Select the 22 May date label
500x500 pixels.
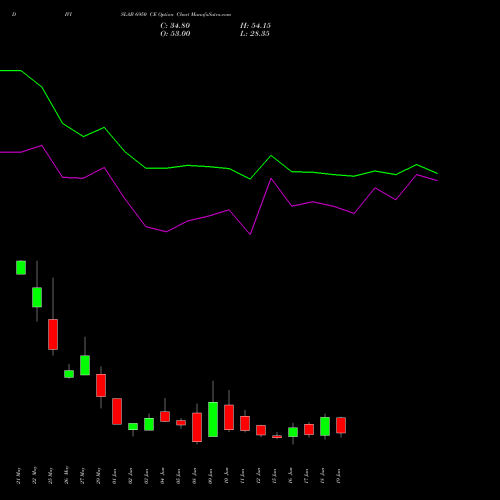(35, 476)
